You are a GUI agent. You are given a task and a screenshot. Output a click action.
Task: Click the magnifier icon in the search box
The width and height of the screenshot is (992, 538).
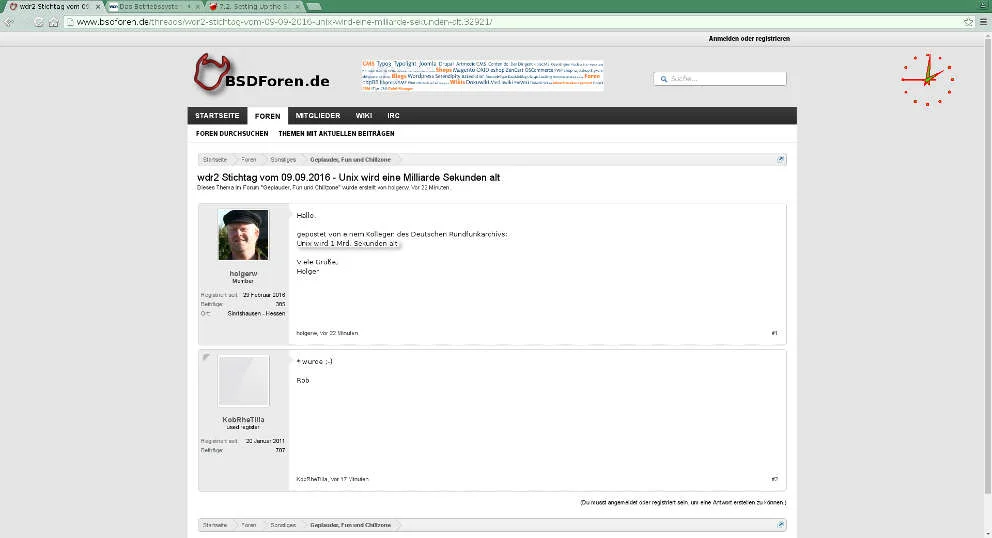point(664,79)
